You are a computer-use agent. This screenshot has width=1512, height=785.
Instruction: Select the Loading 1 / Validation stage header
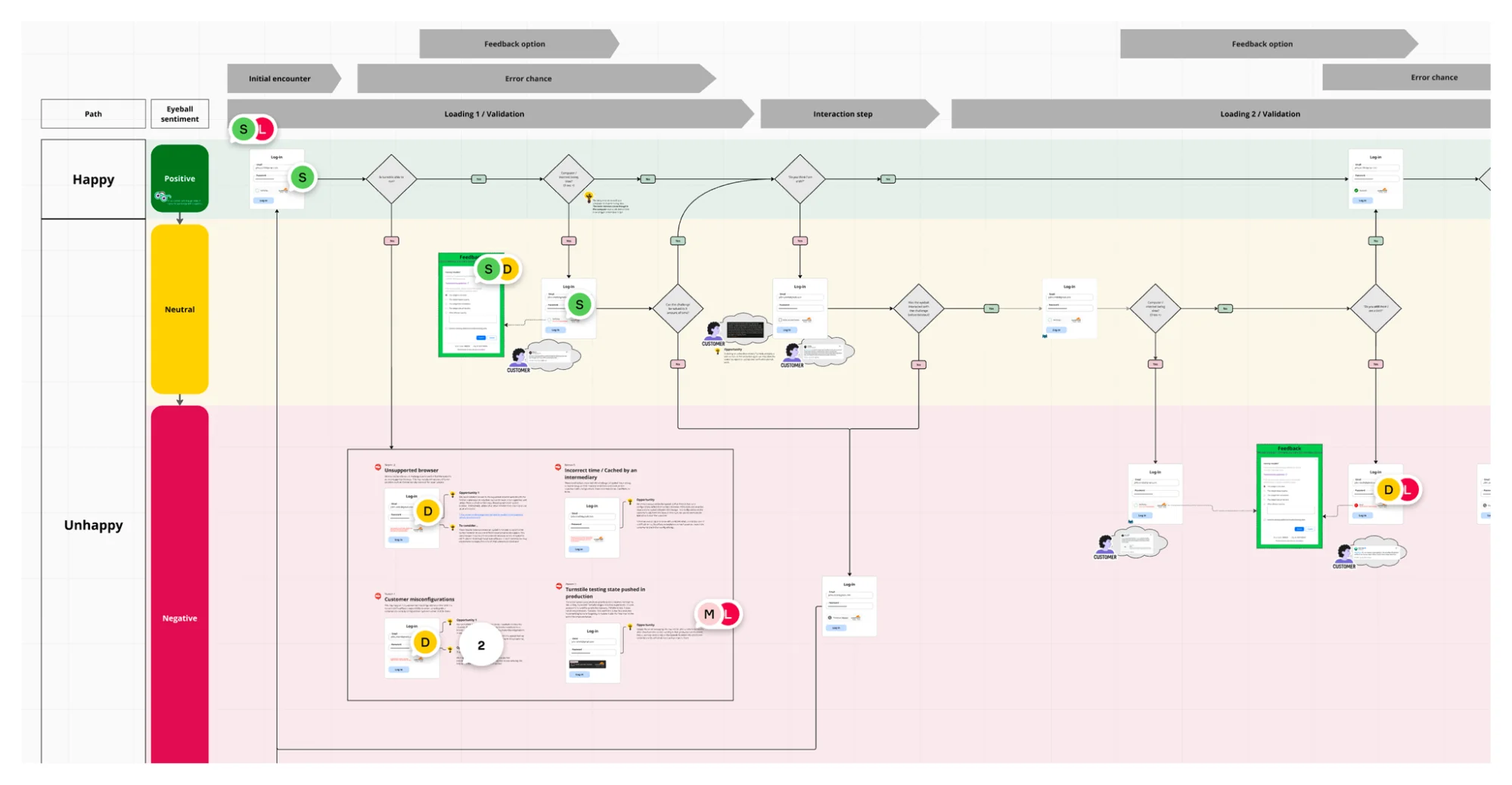484,114
